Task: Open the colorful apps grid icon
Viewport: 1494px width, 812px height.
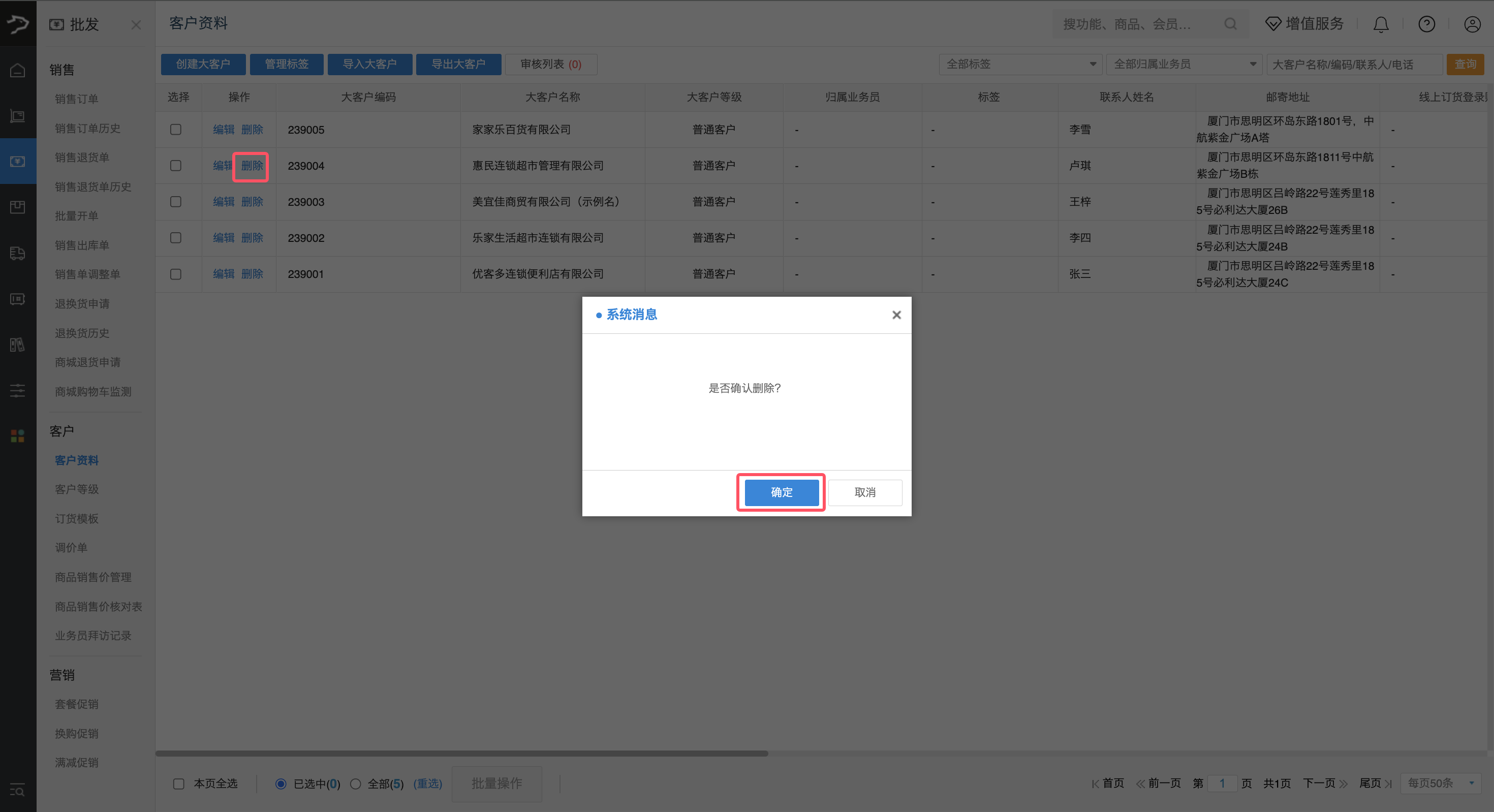Action: pos(17,436)
